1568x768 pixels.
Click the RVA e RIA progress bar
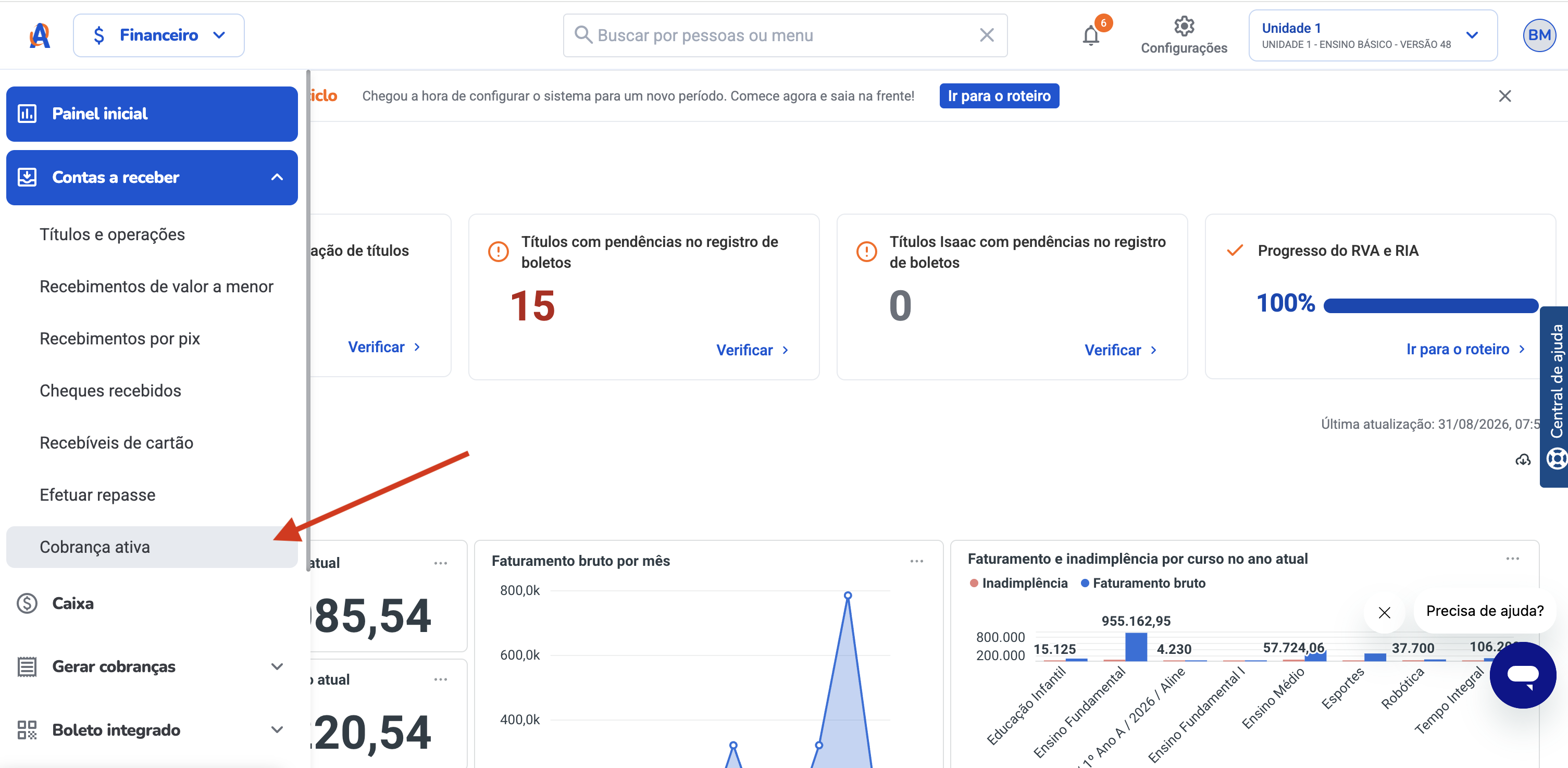pos(1430,305)
